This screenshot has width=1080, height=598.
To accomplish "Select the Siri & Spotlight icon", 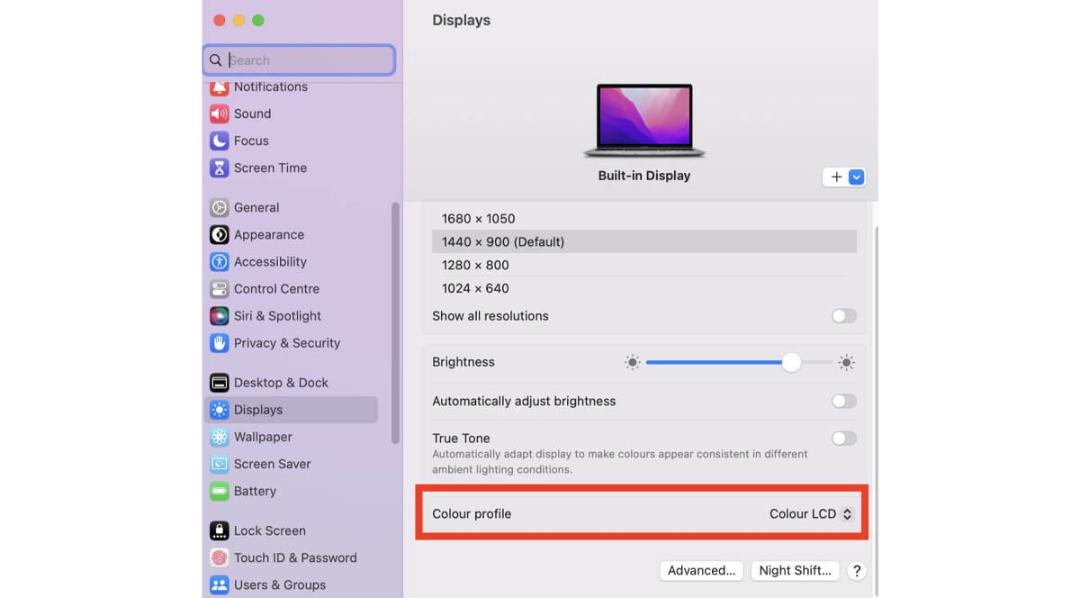I will (x=219, y=316).
